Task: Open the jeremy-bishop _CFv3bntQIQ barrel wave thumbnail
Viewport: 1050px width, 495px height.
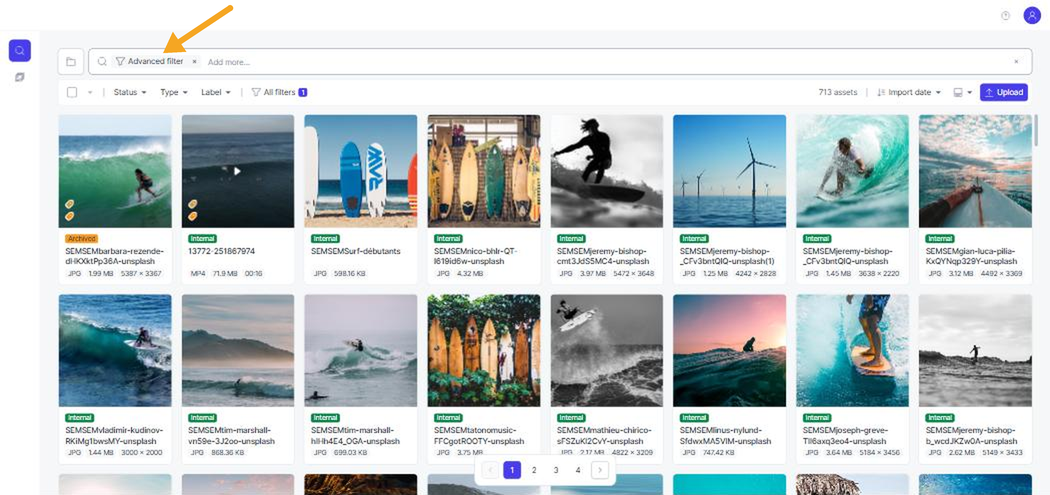Action: pos(852,171)
